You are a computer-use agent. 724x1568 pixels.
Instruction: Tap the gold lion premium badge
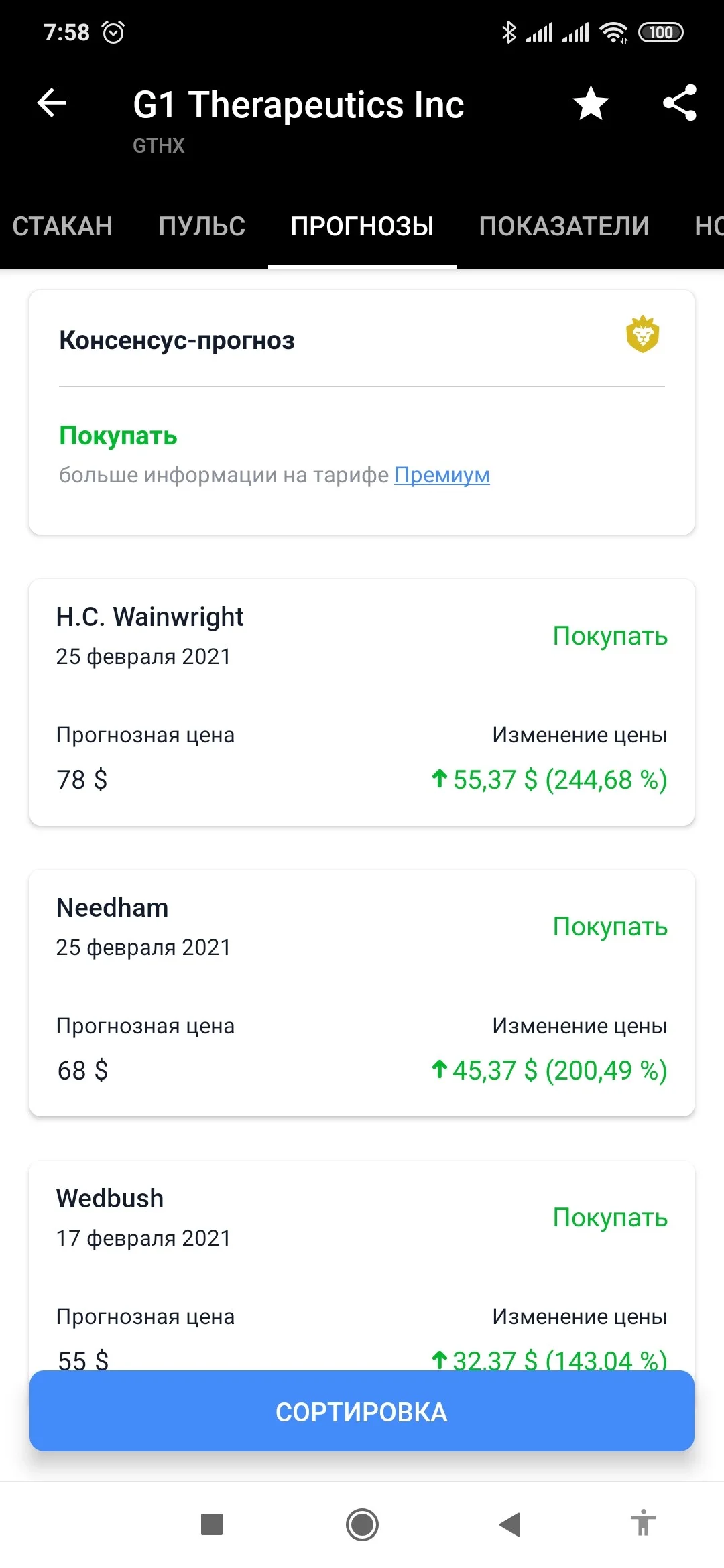click(x=642, y=334)
